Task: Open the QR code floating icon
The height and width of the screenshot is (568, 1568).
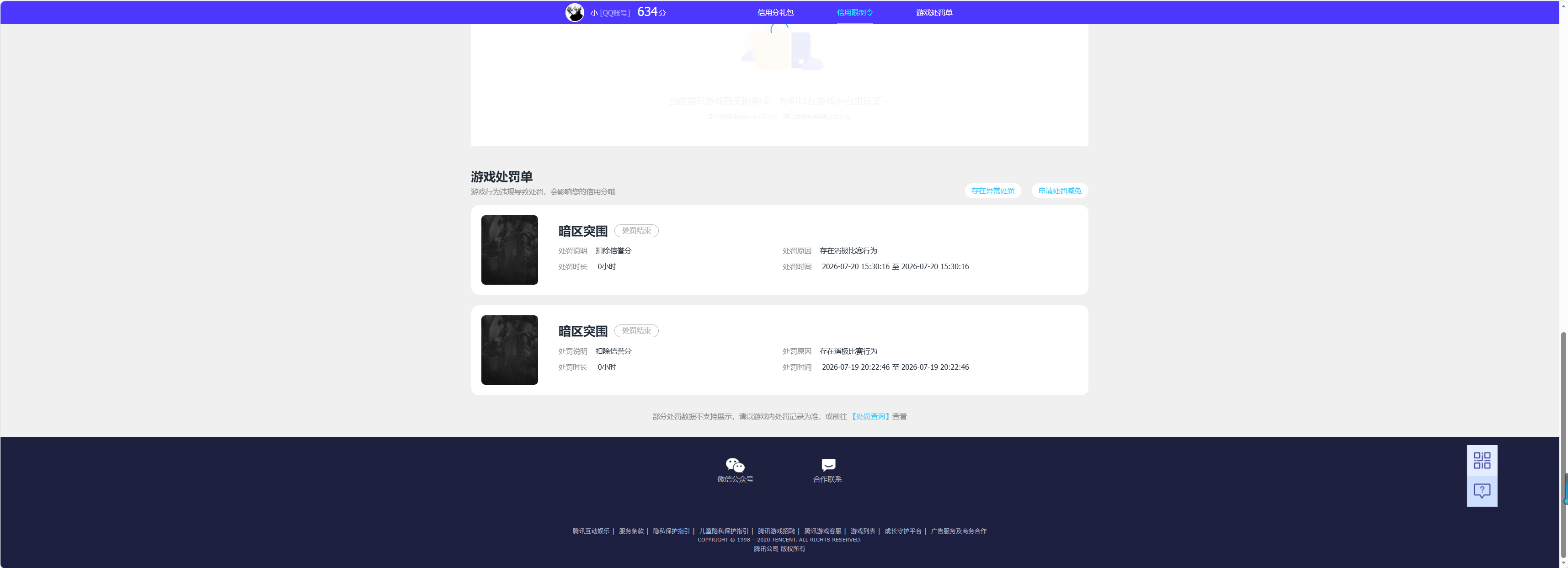Action: pyautogui.click(x=1482, y=460)
